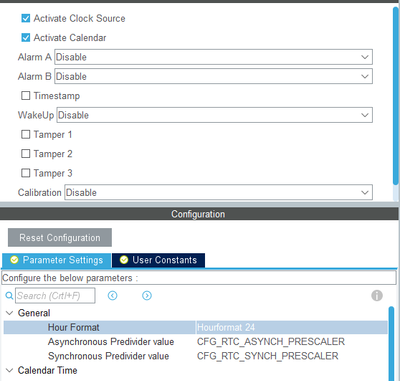Open the parameter info icon
The image size is (400, 381).
click(377, 295)
